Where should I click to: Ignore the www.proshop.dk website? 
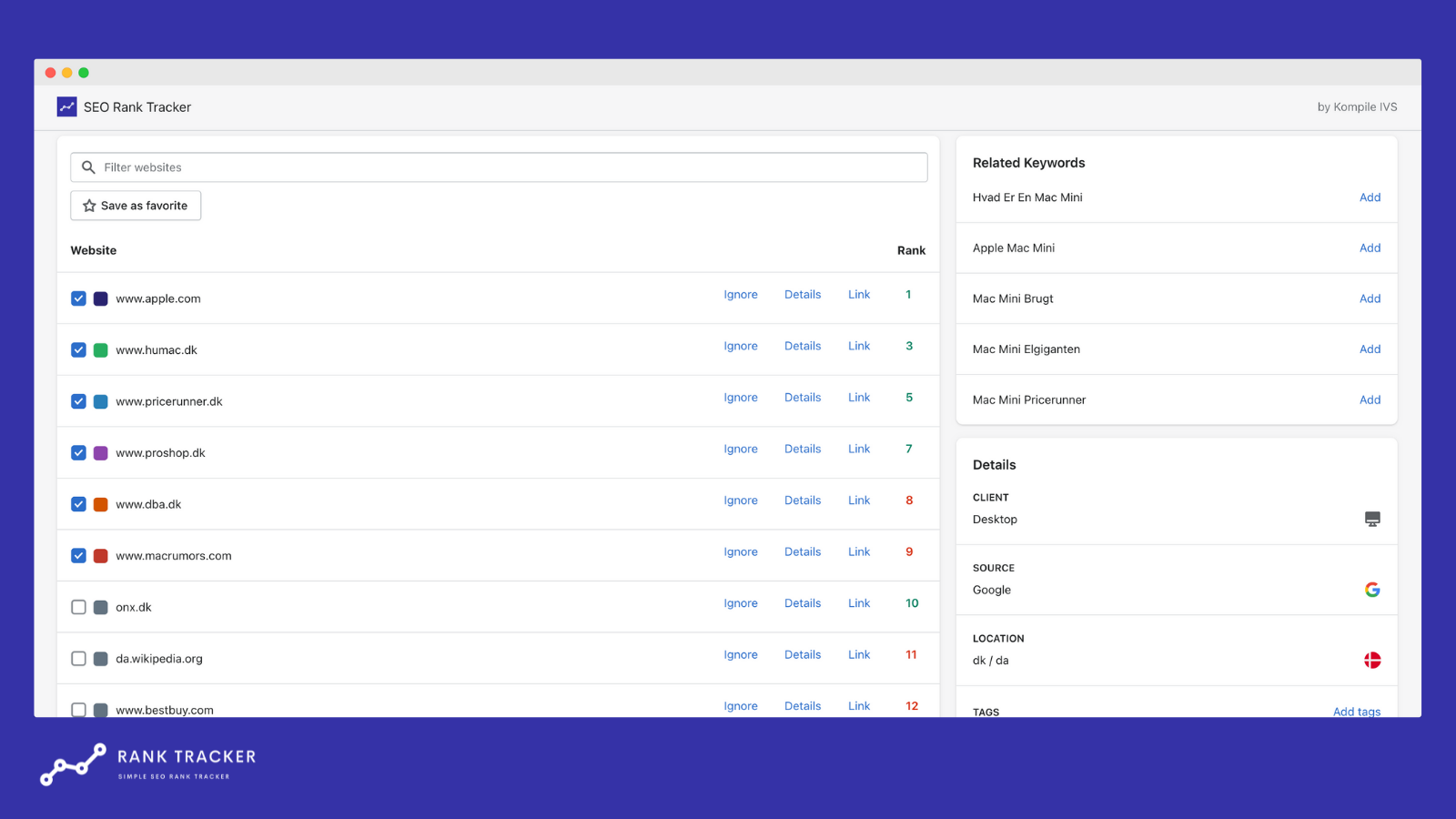(741, 449)
